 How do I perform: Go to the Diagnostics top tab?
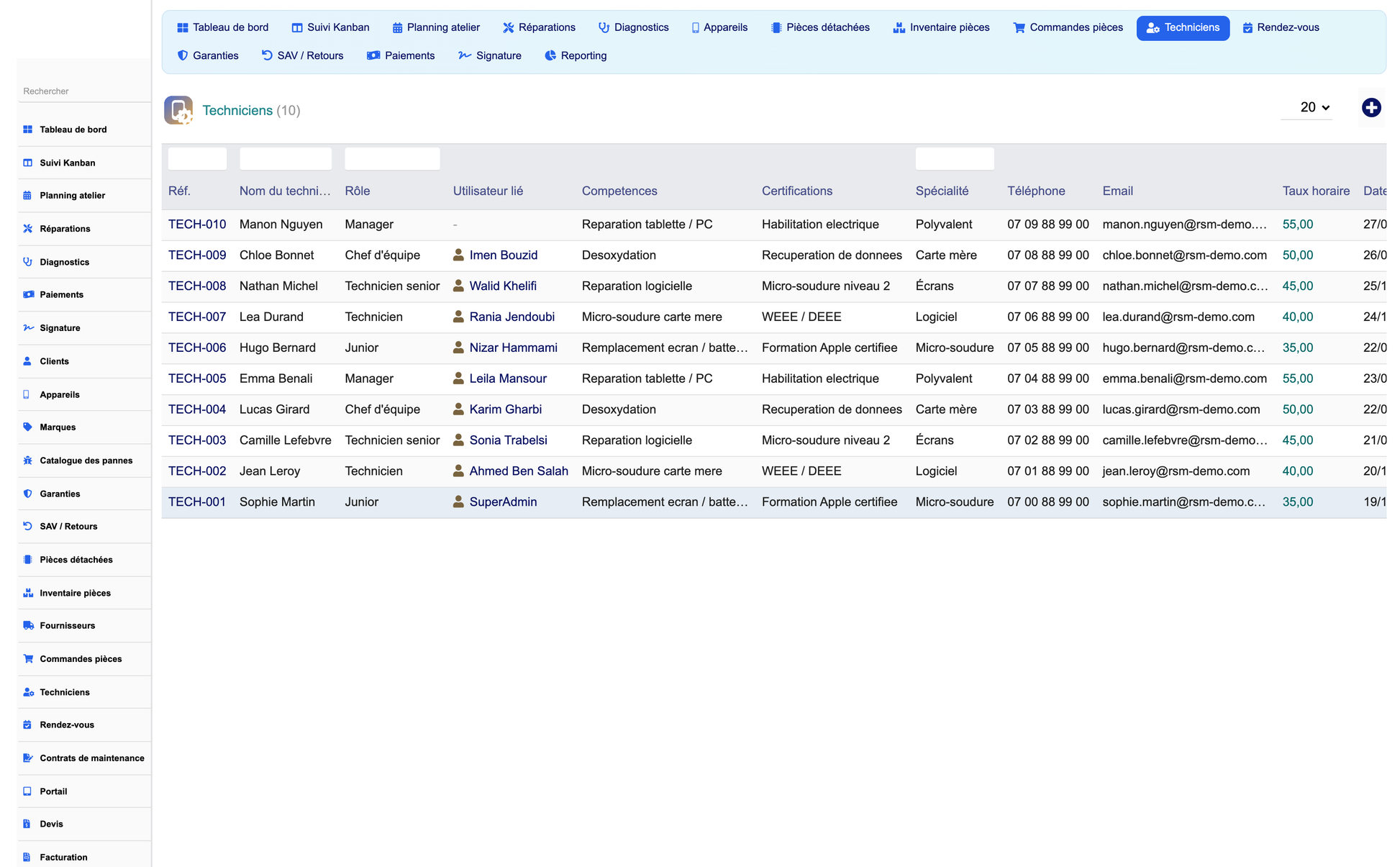click(x=633, y=27)
